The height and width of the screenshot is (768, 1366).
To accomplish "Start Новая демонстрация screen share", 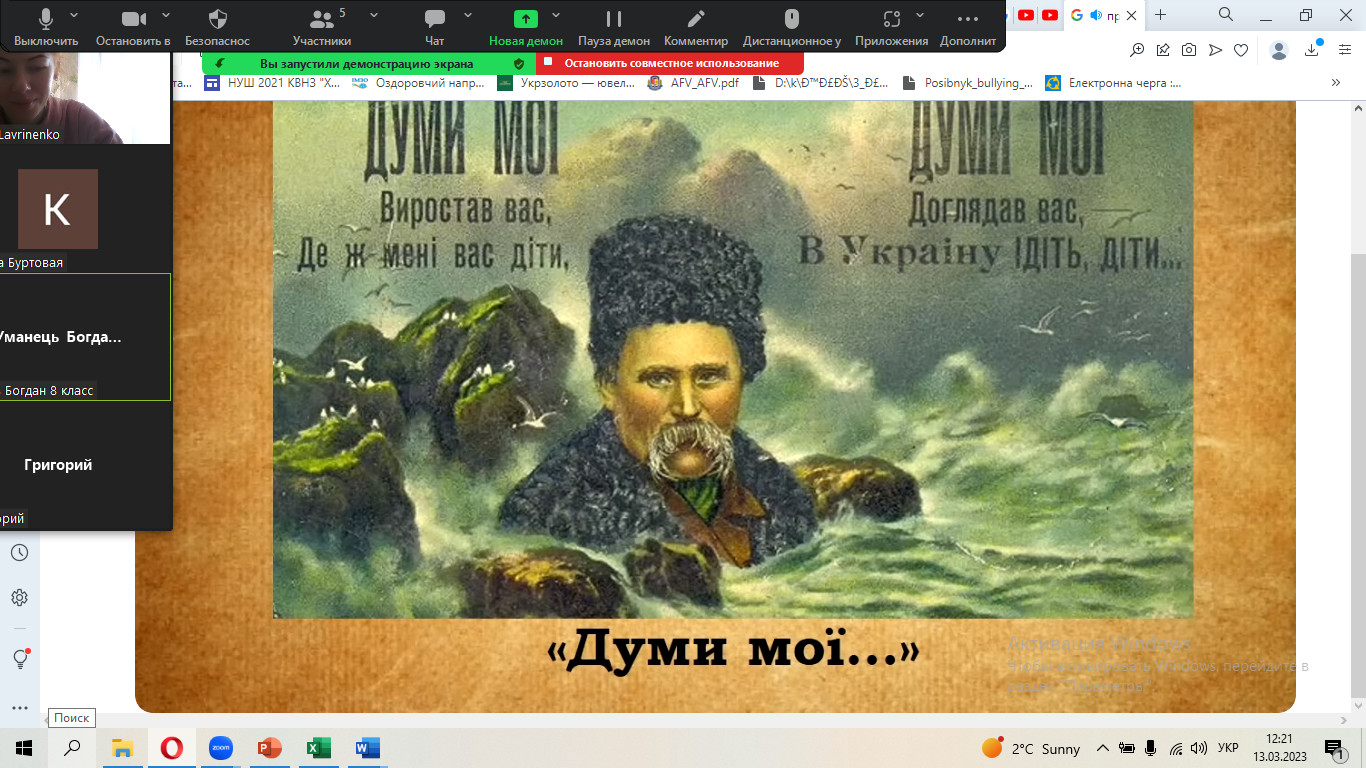I will [526, 27].
